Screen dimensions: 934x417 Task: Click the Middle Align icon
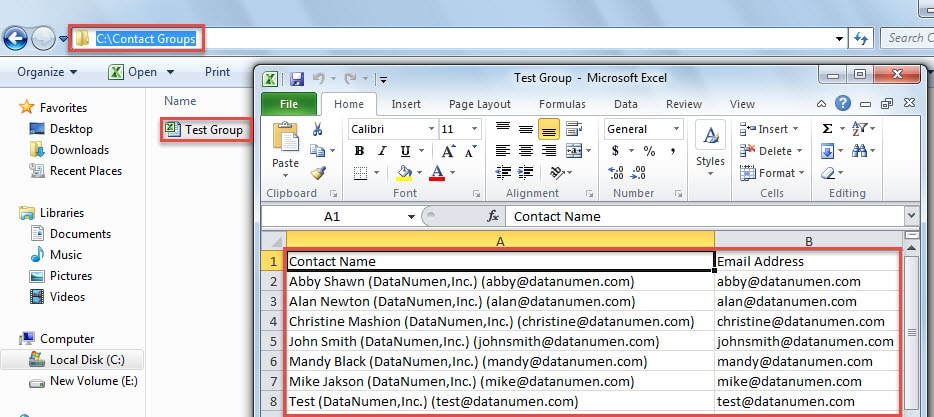(525, 129)
